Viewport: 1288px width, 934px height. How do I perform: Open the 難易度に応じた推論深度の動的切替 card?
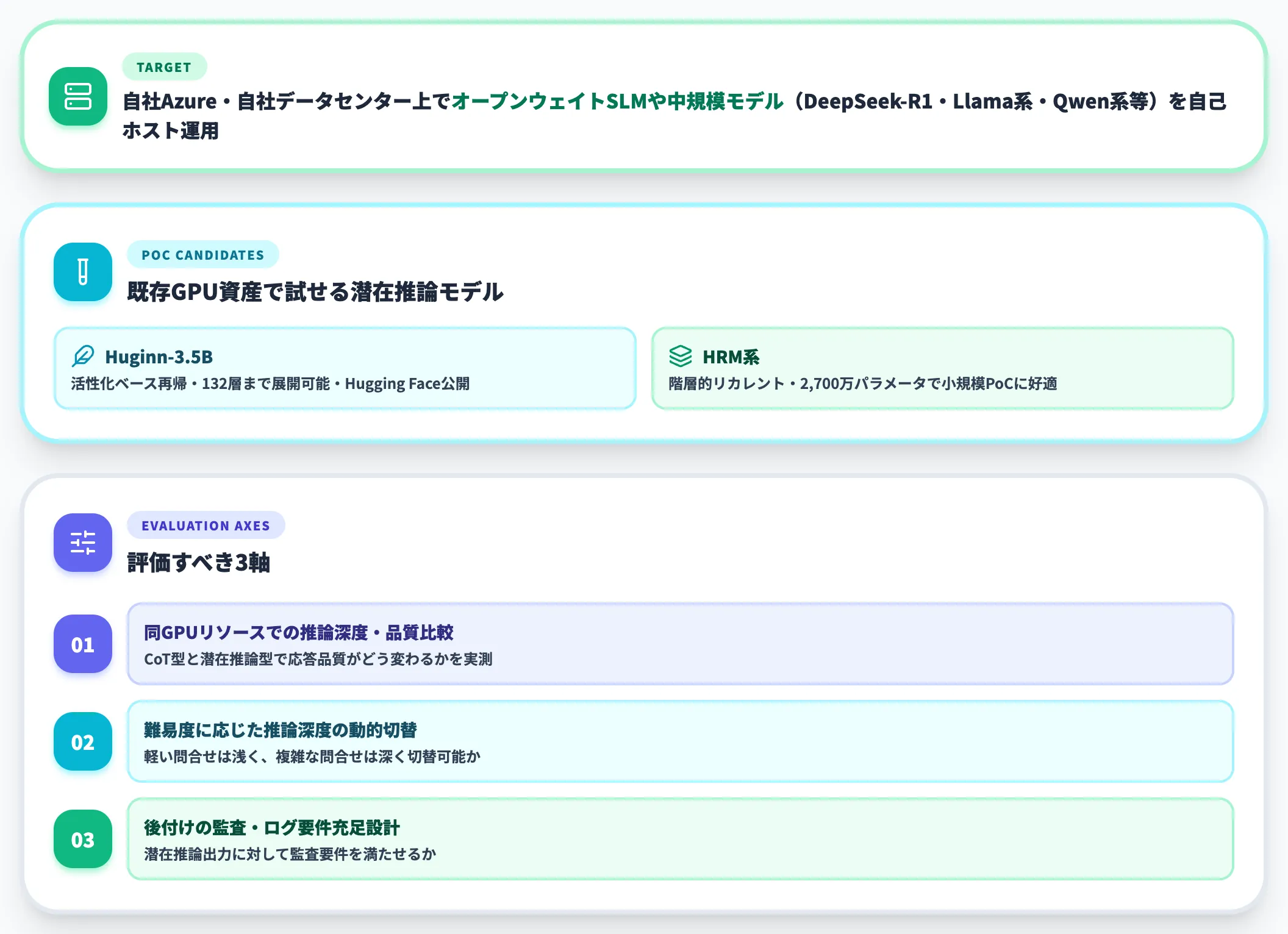point(681,741)
